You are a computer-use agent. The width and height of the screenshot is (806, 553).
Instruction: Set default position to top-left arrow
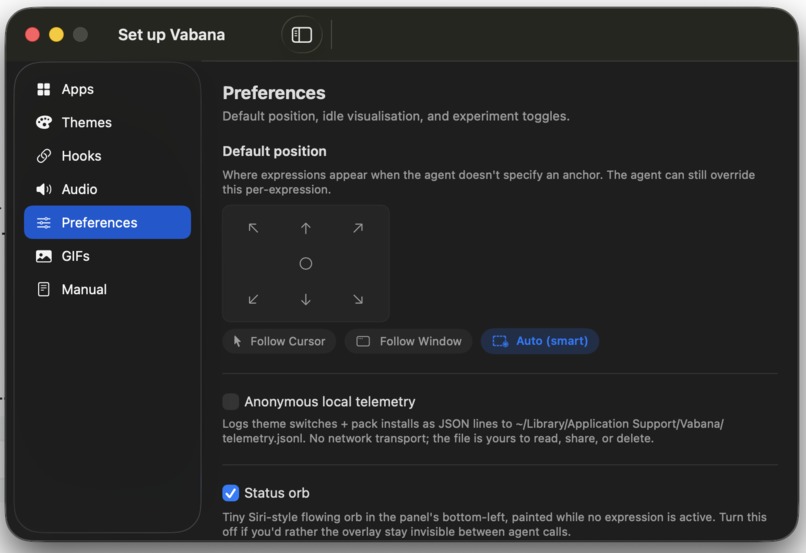coord(253,228)
